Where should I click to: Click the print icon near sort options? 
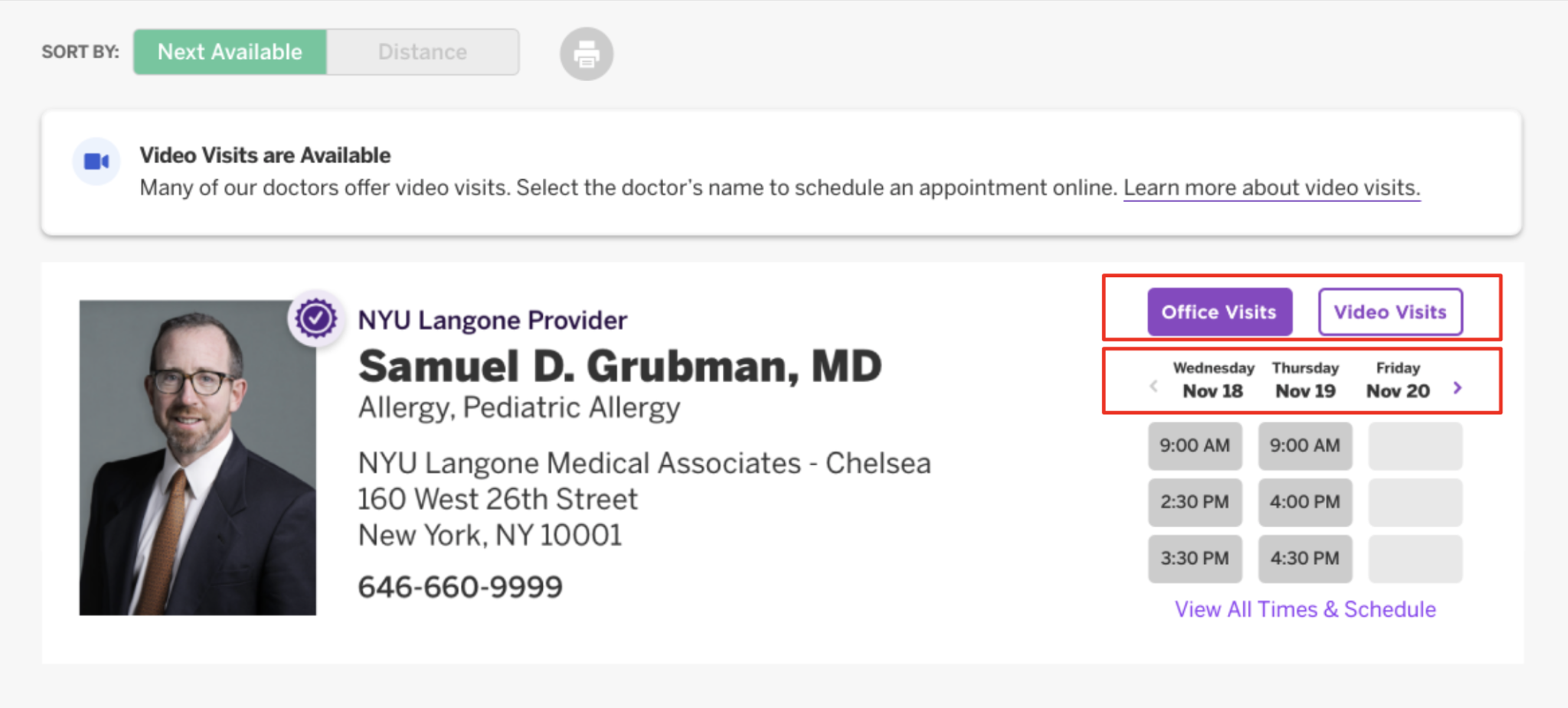pyautogui.click(x=586, y=53)
